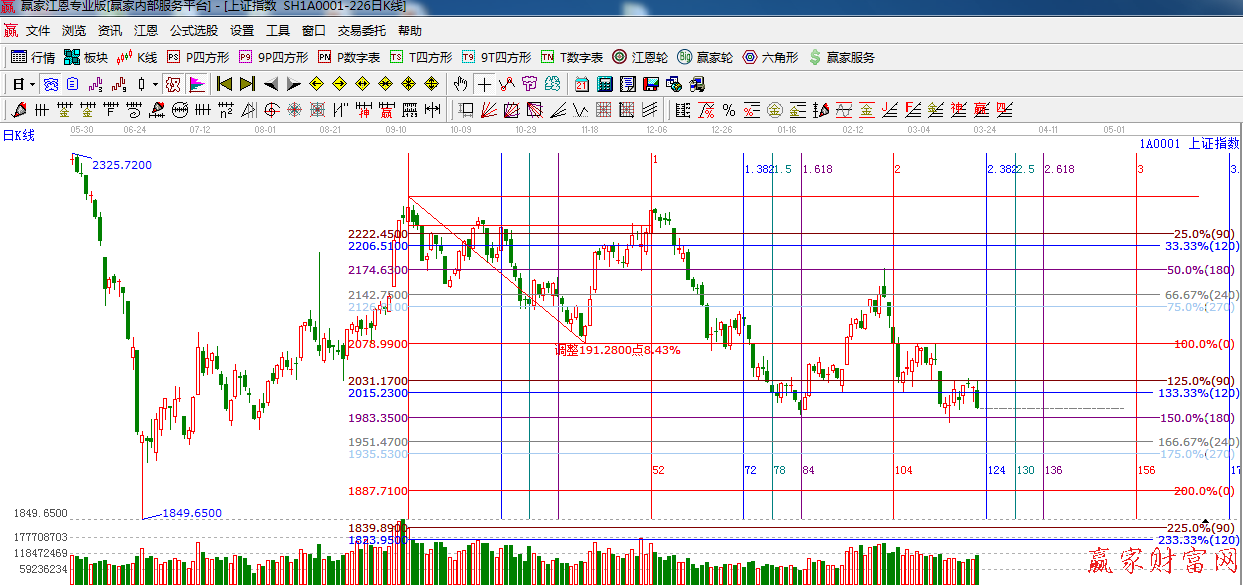The image size is (1243, 585).
Task: Click the 1A0001 上证指数 stock label
Action: point(1188,144)
